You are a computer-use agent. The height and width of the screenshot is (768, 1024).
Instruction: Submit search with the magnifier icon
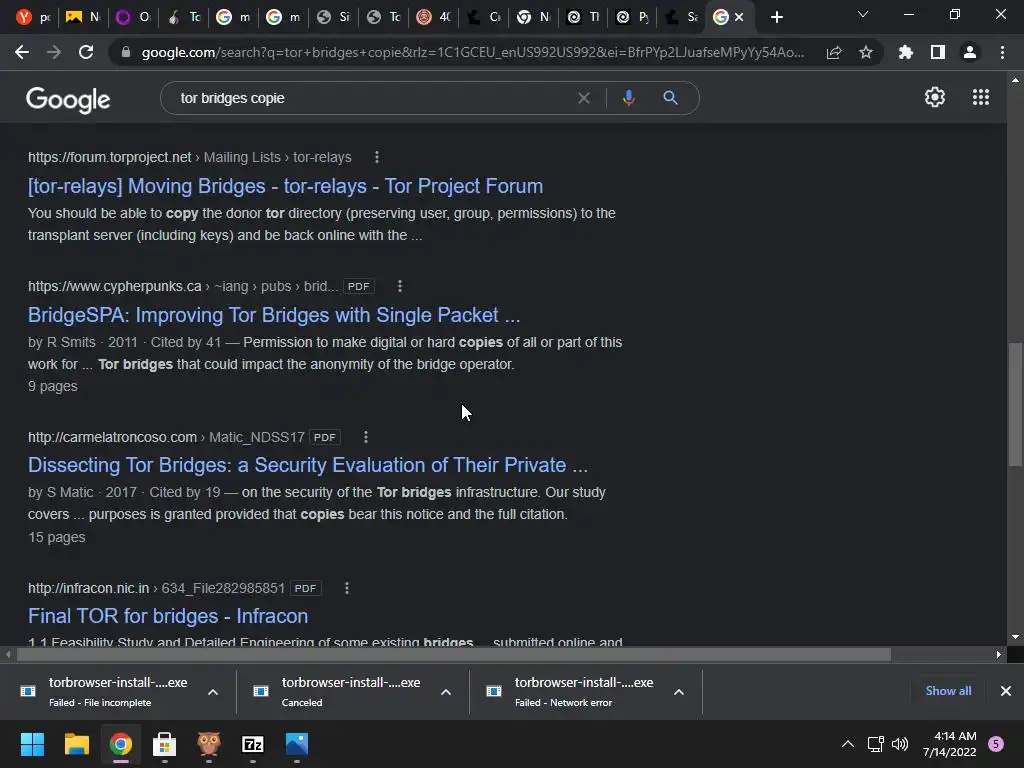[x=671, y=98]
